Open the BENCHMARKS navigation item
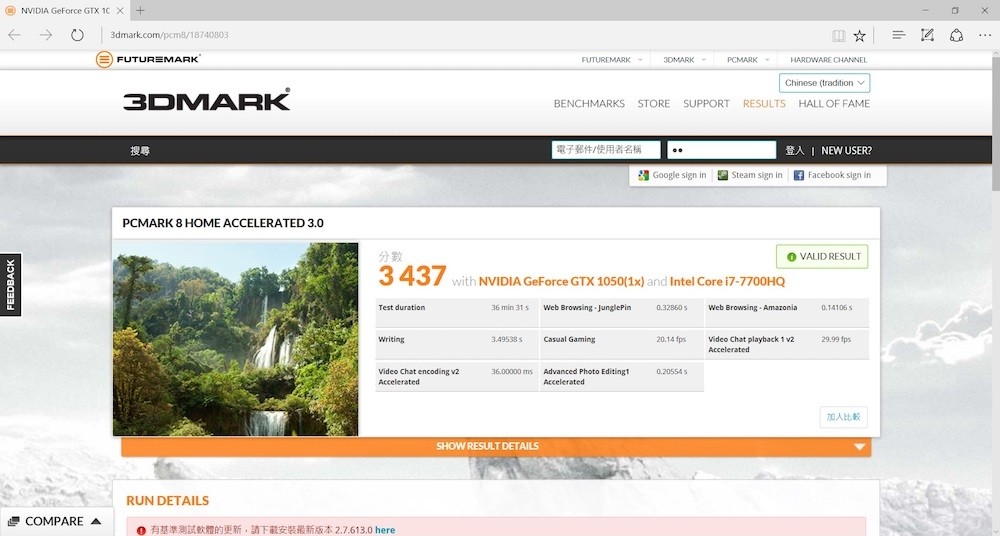The height and width of the screenshot is (536, 1000). [589, 103]
